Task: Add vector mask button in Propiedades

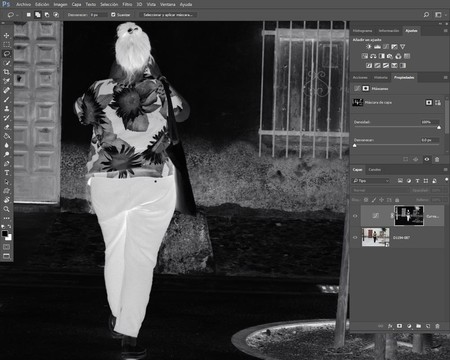Action: 438,102
